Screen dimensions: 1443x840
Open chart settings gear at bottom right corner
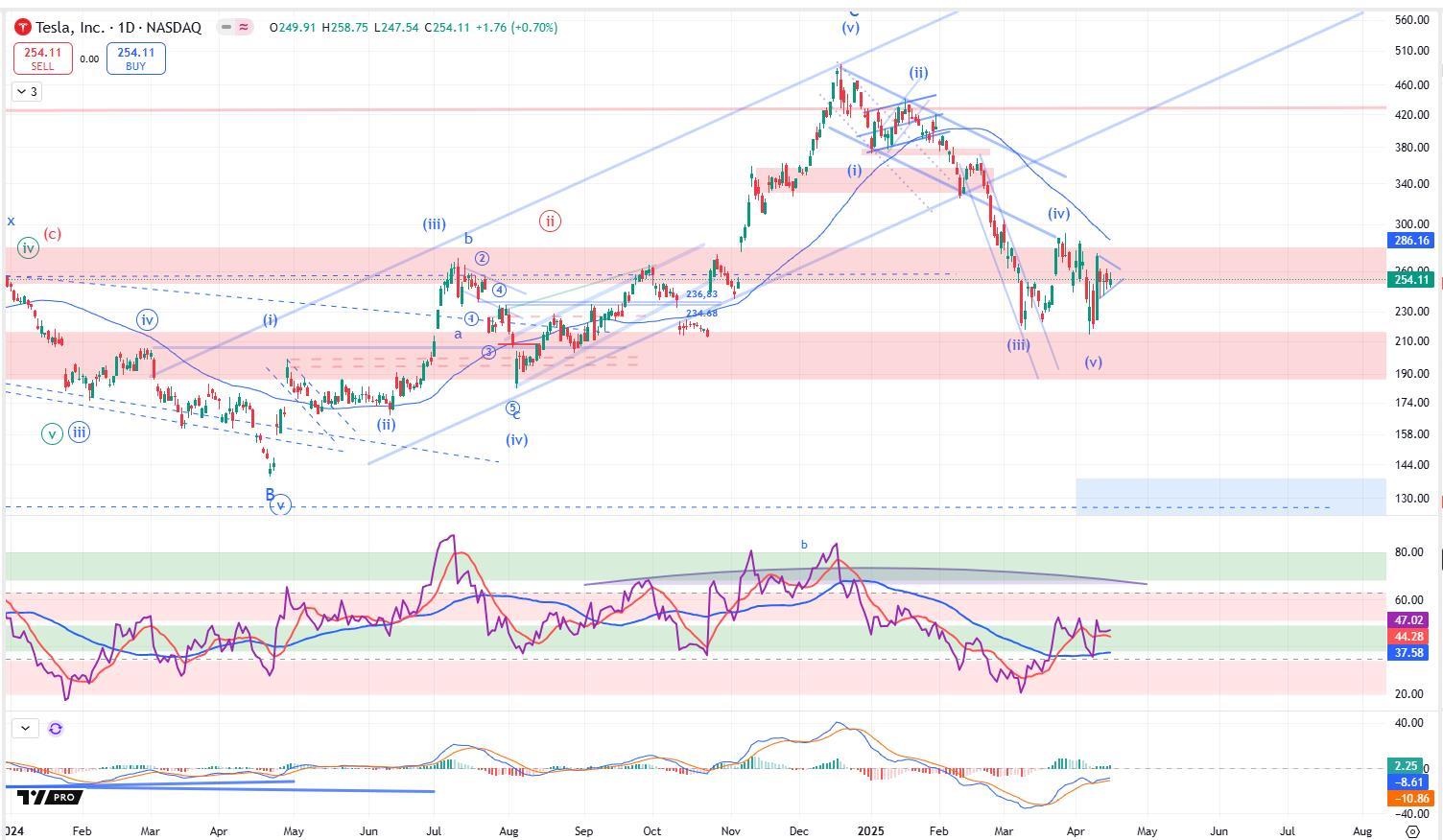click(x=1412, y=831)
